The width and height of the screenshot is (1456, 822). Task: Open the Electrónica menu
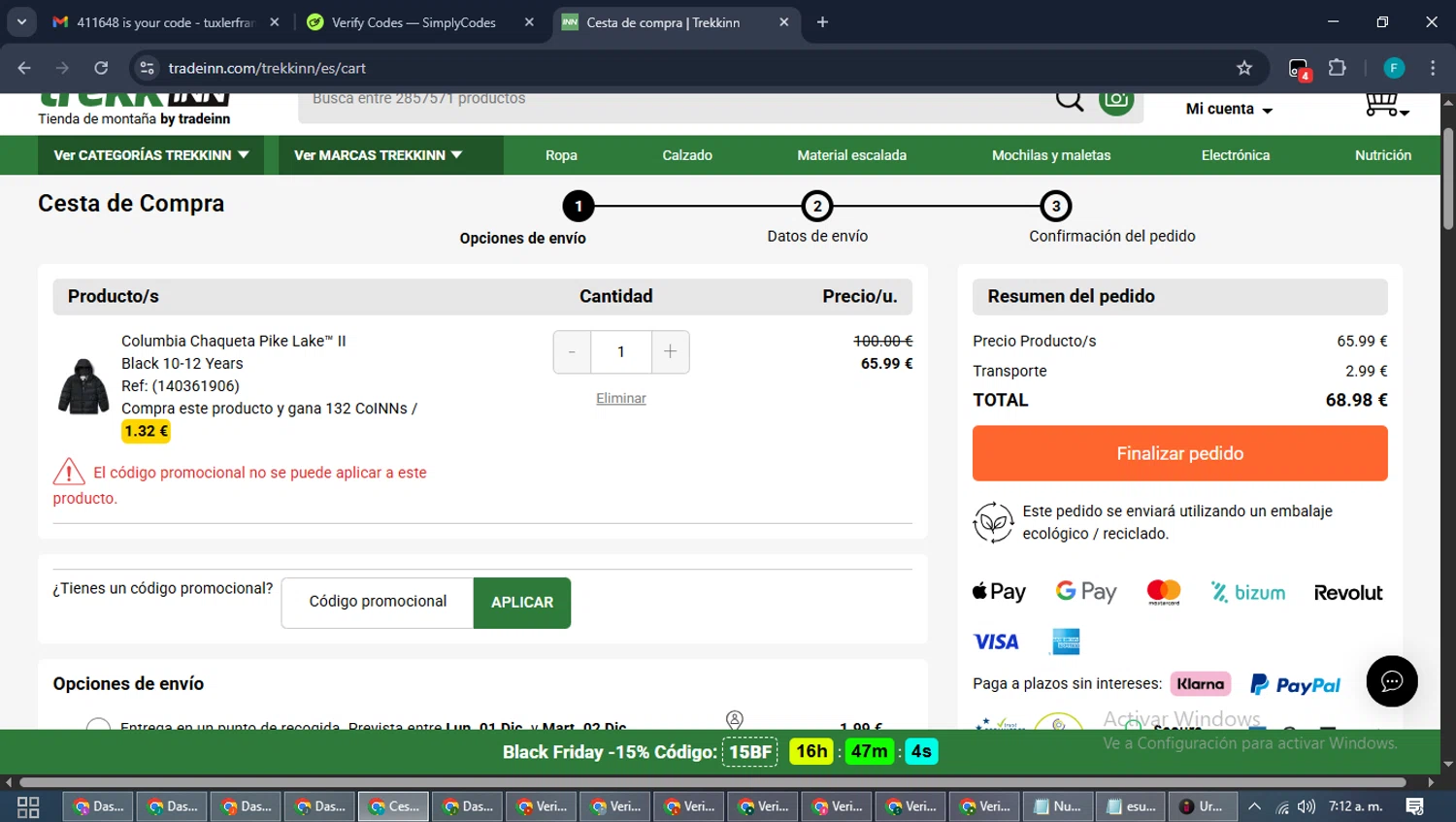pyautogui.click(x=1236, y=155)
